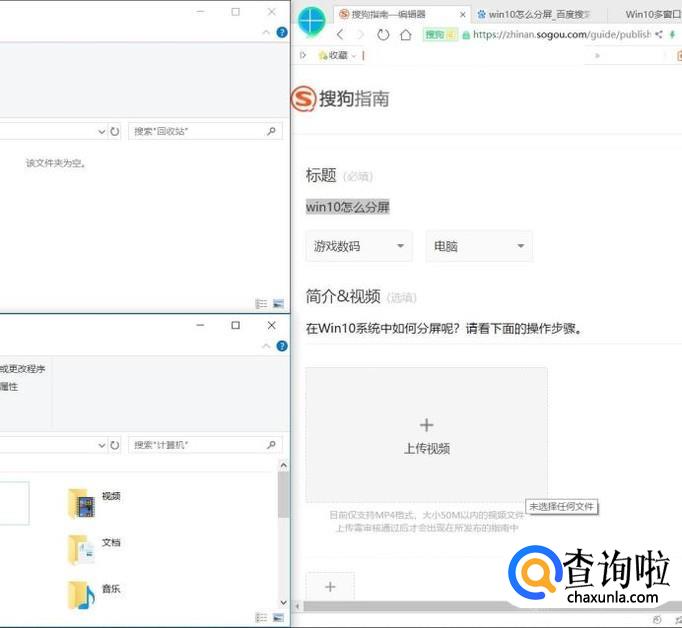The height and width of the screenshot is (628, 682).
Task: Click magnifier icon in 回收站 search box
Action: 271,131
